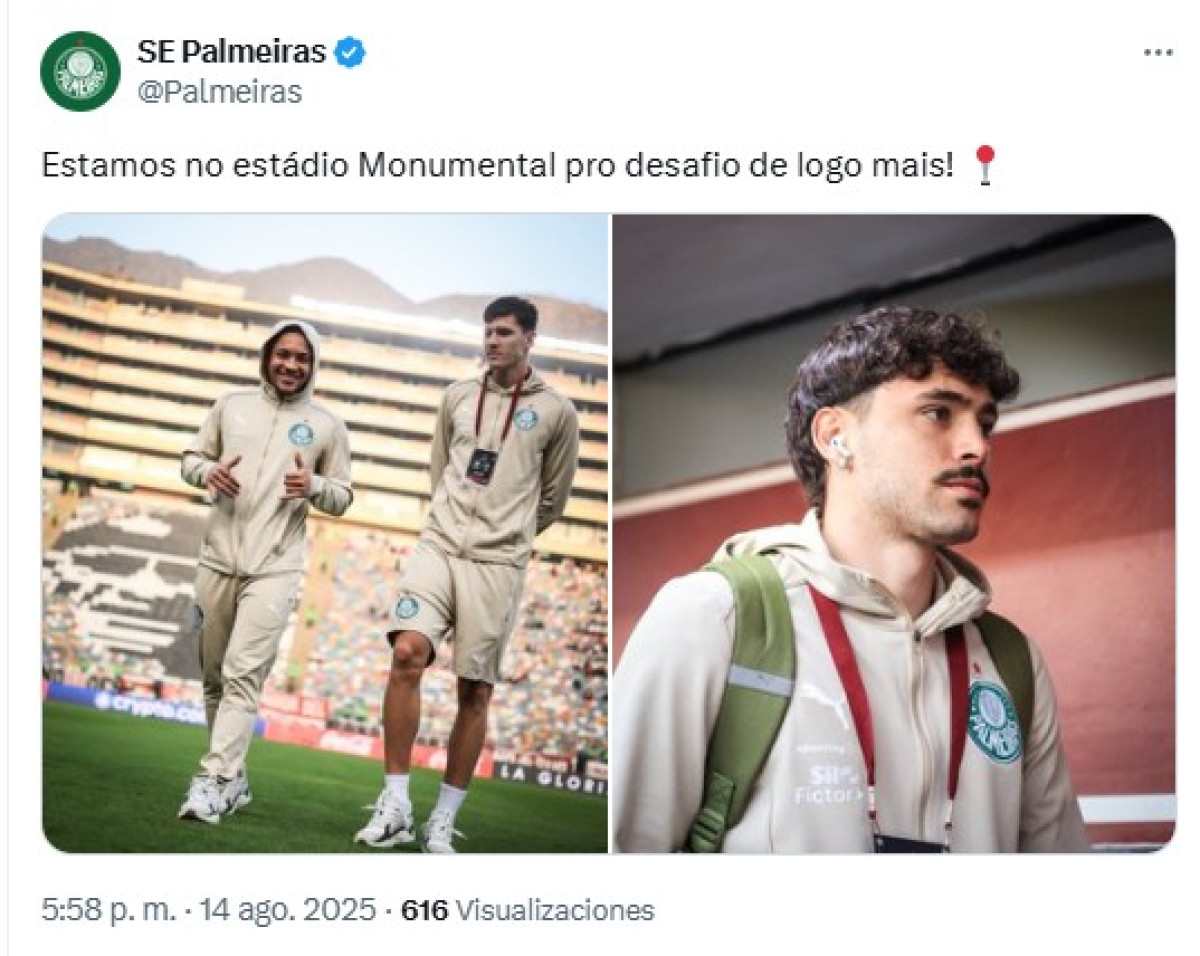Open the @Palmeiras handle link

(219, 92)
